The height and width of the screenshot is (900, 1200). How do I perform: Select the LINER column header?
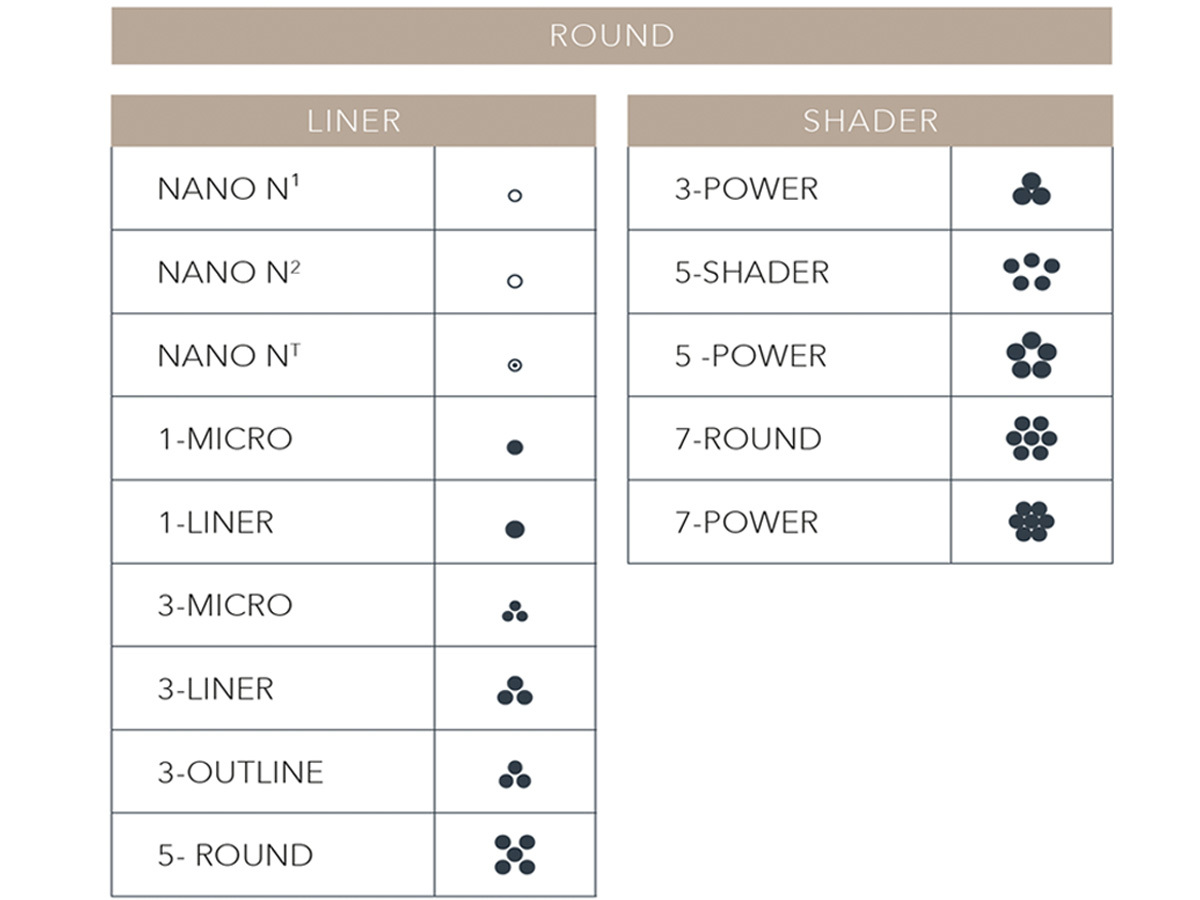pyautogui.click(x=353, y=121)
